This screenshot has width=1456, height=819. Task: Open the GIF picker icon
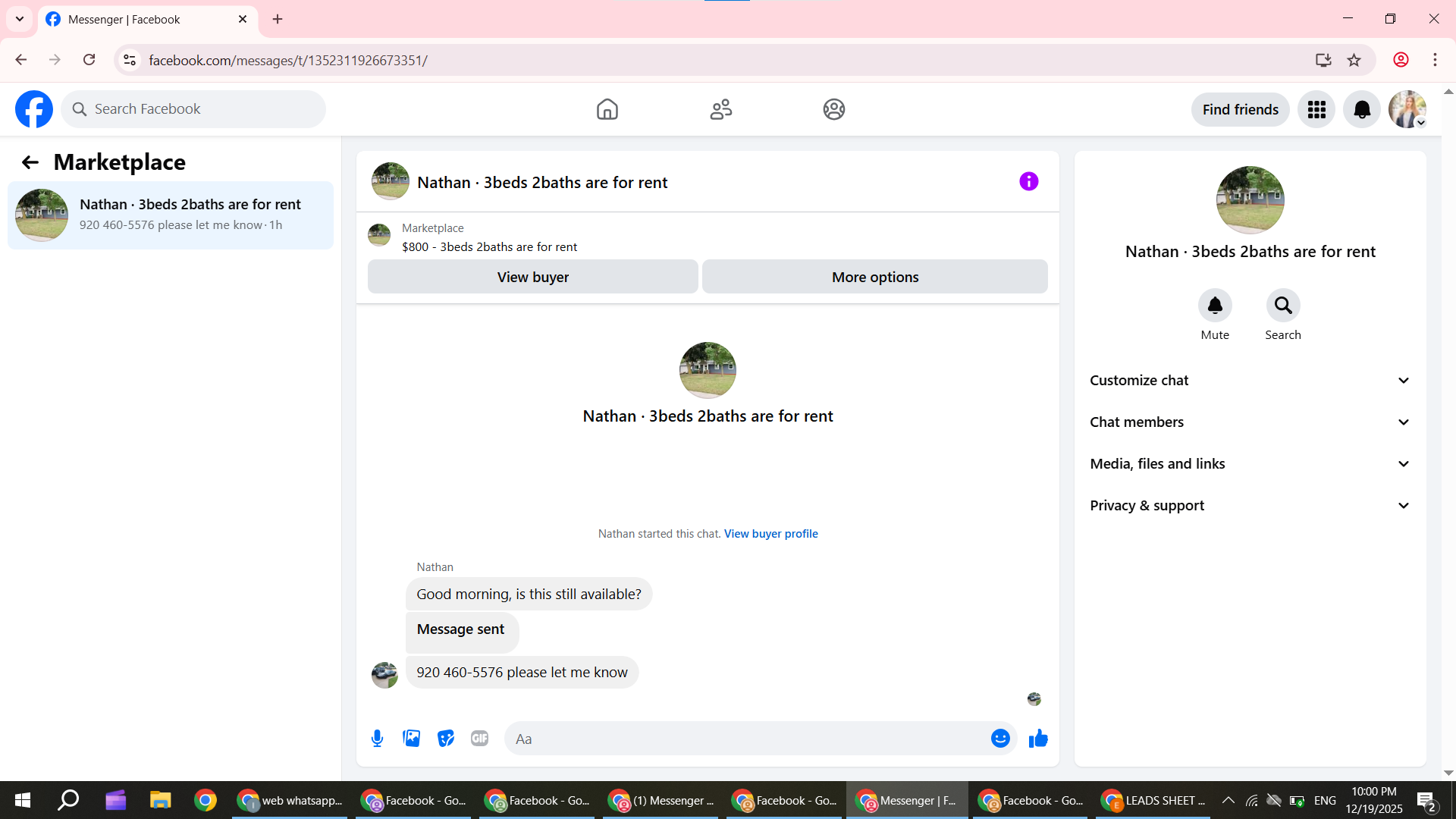pos(479,739)
